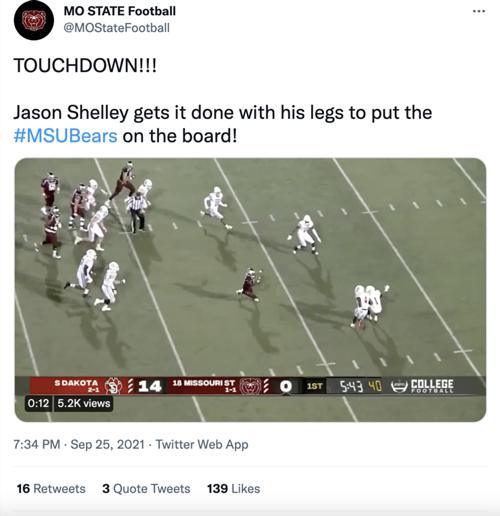The width and height of the screenshot is (500, 516).
Task: Open the @MOStateFootball handle link
Action: click(x=117, y=28)
